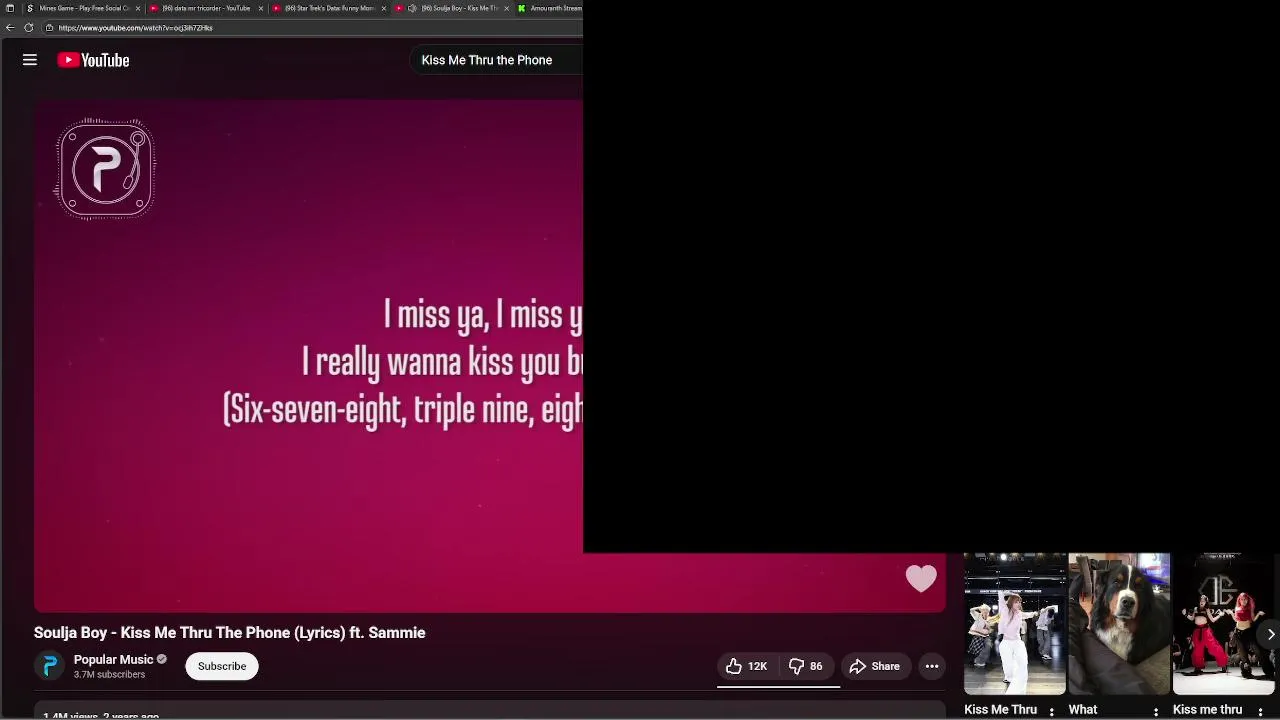
Task: Open options menu for 'What' short
Action: 1156,712
